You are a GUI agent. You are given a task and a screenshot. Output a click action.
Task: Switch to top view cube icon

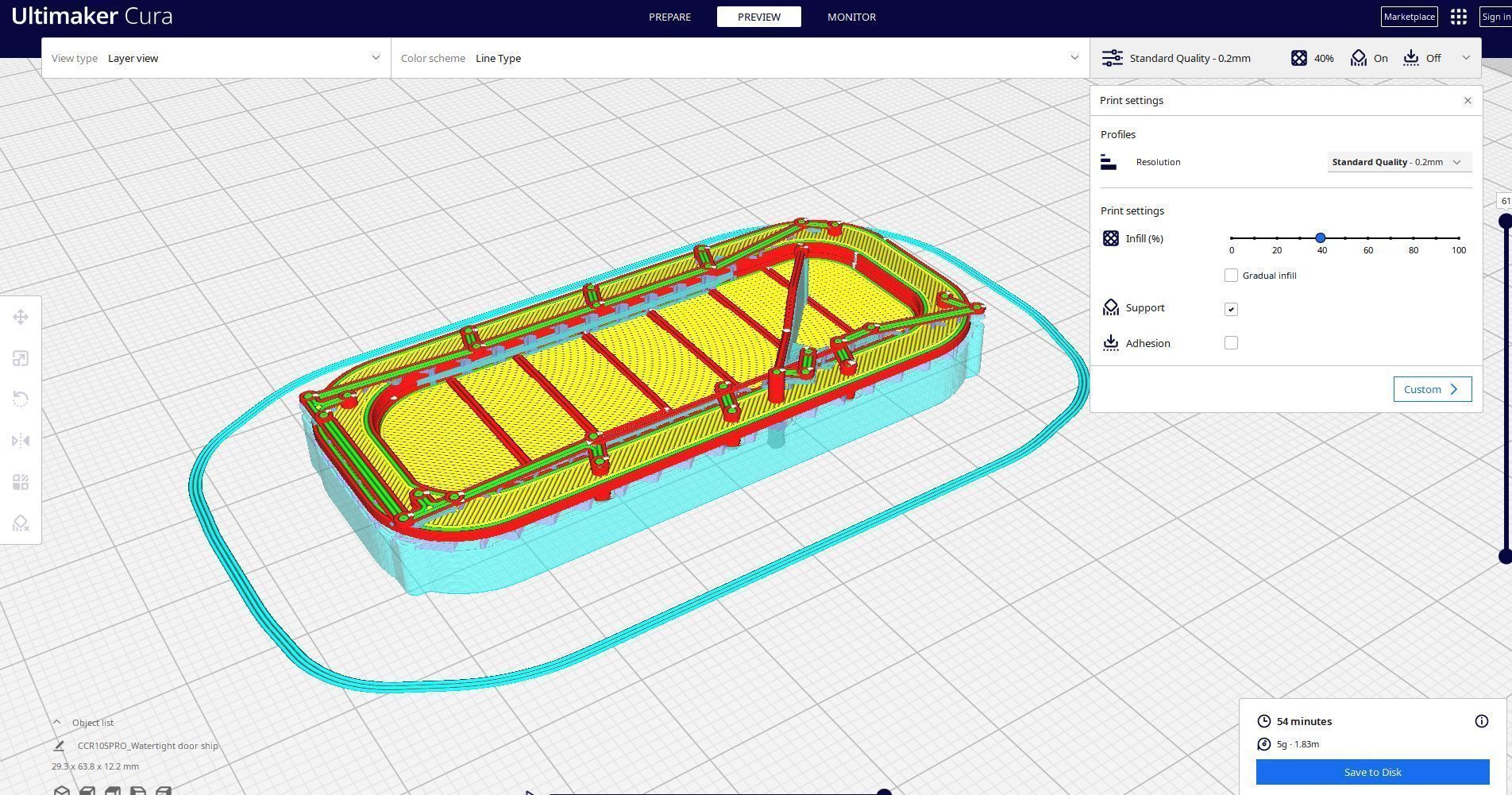[113, 790]
